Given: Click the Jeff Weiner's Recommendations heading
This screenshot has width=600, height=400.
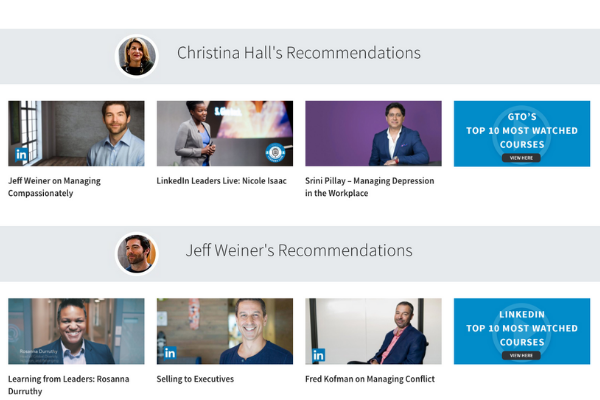Looking at the screenshot, I should (299, 250).
